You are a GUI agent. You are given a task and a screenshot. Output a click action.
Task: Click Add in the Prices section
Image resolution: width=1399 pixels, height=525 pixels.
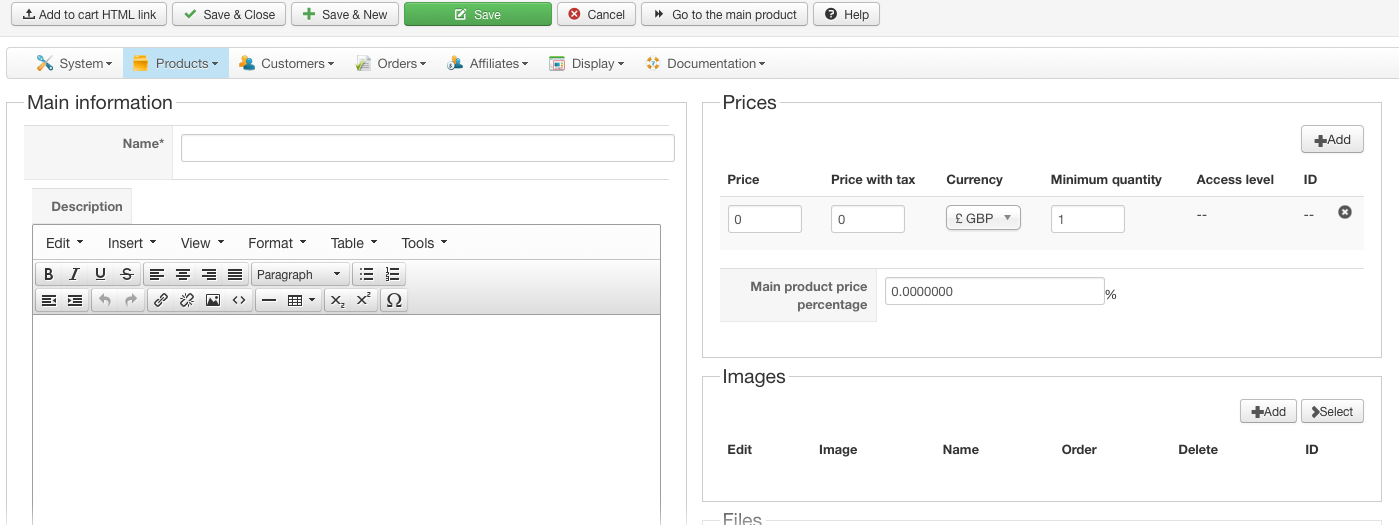coord(1332,140)
